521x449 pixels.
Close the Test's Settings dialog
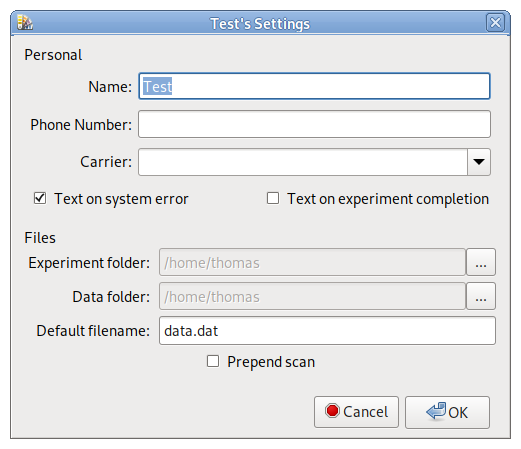(495, 23)
